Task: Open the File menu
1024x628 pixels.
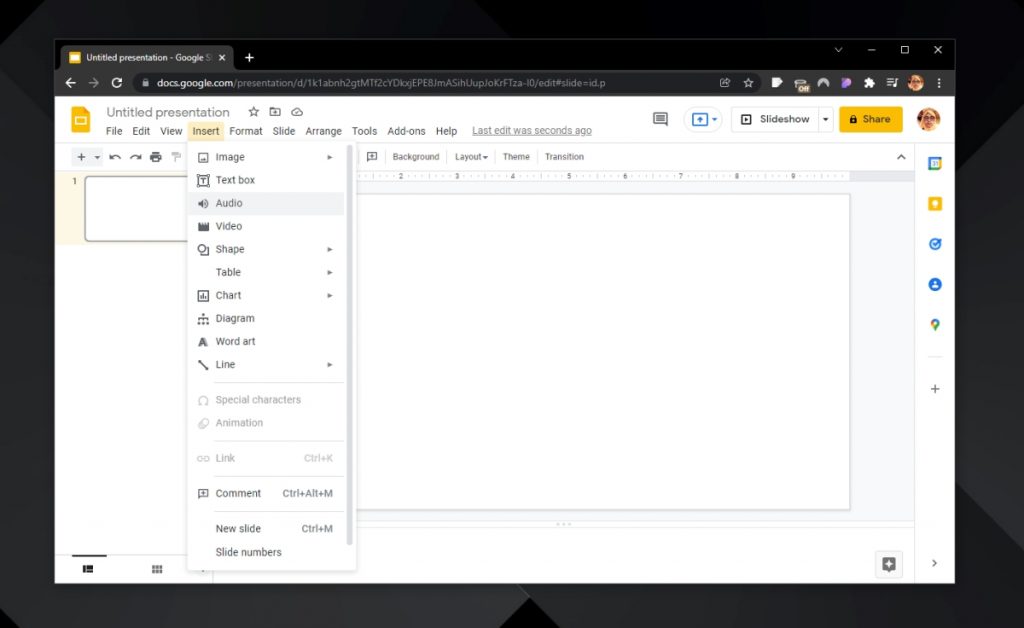Action: [x=114, y=131]
